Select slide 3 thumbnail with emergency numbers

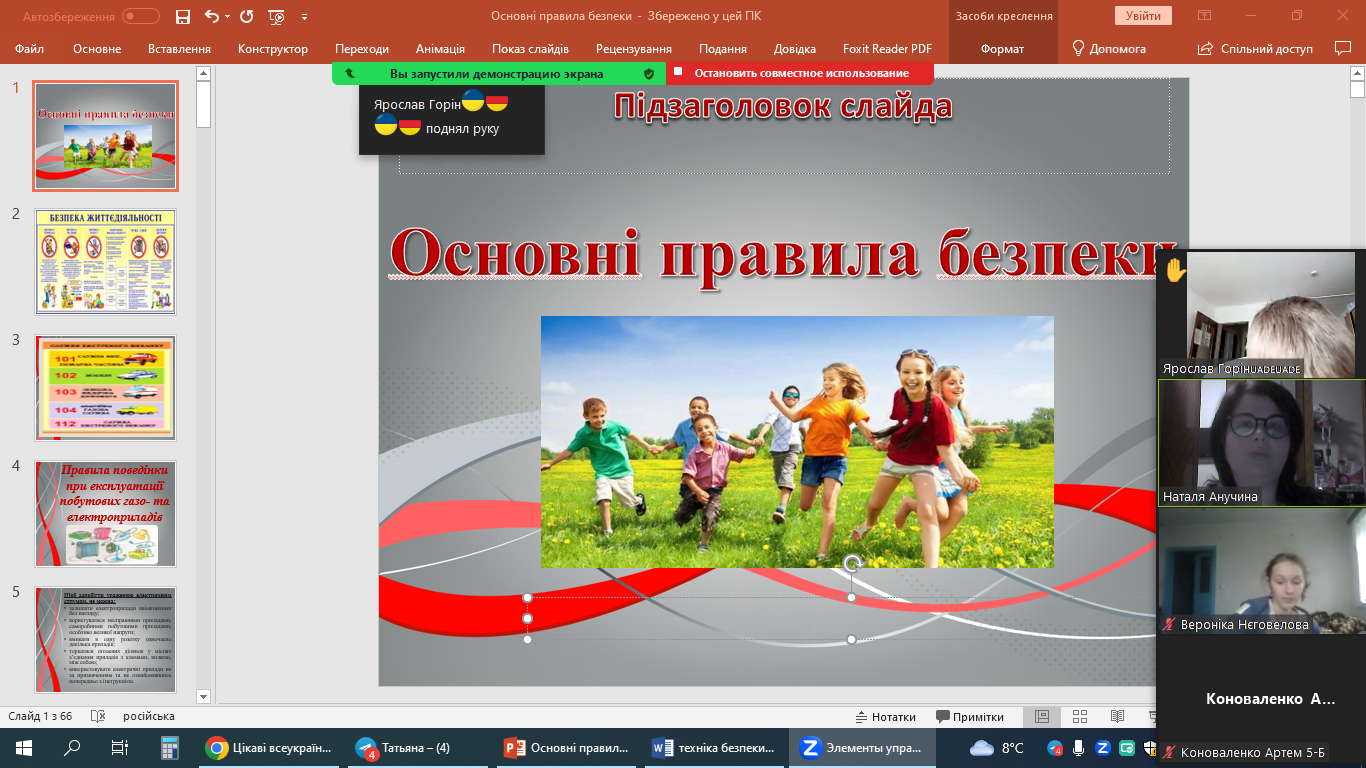[x=106, y=388]
